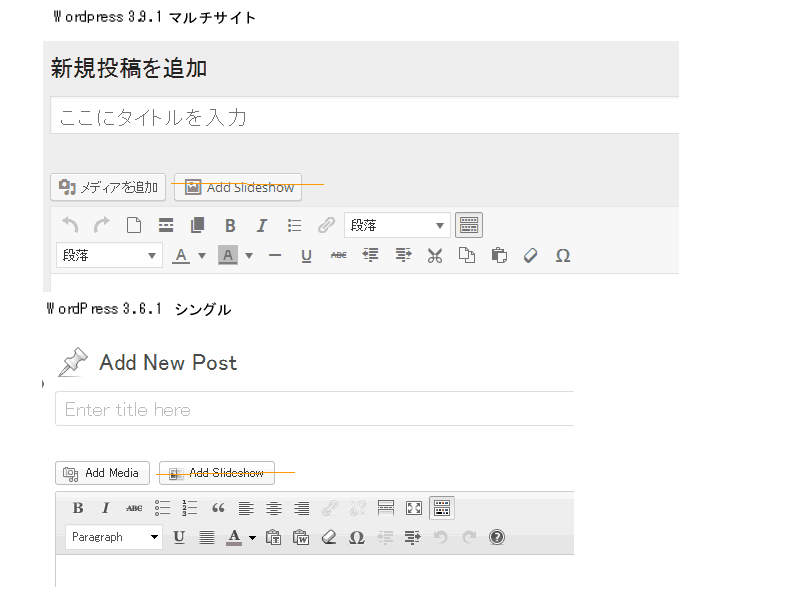Viewport: 800px width, 600px height.
Task: Toggle bold in the English editor
Action: tap(78, 508)
